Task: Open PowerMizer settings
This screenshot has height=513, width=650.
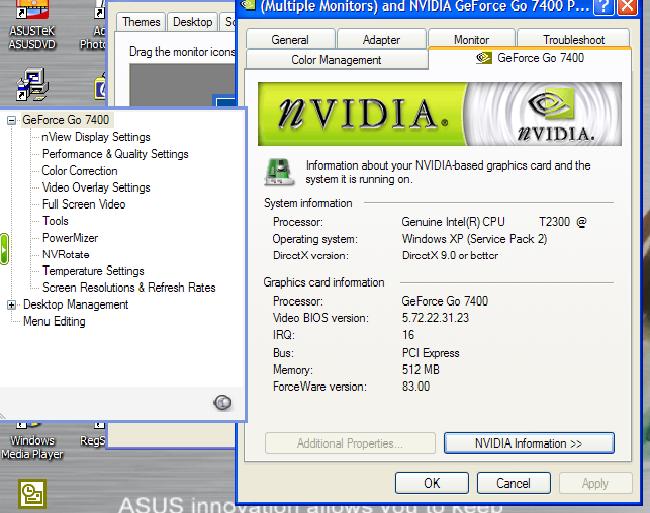Action: click(x=70, y=238)
